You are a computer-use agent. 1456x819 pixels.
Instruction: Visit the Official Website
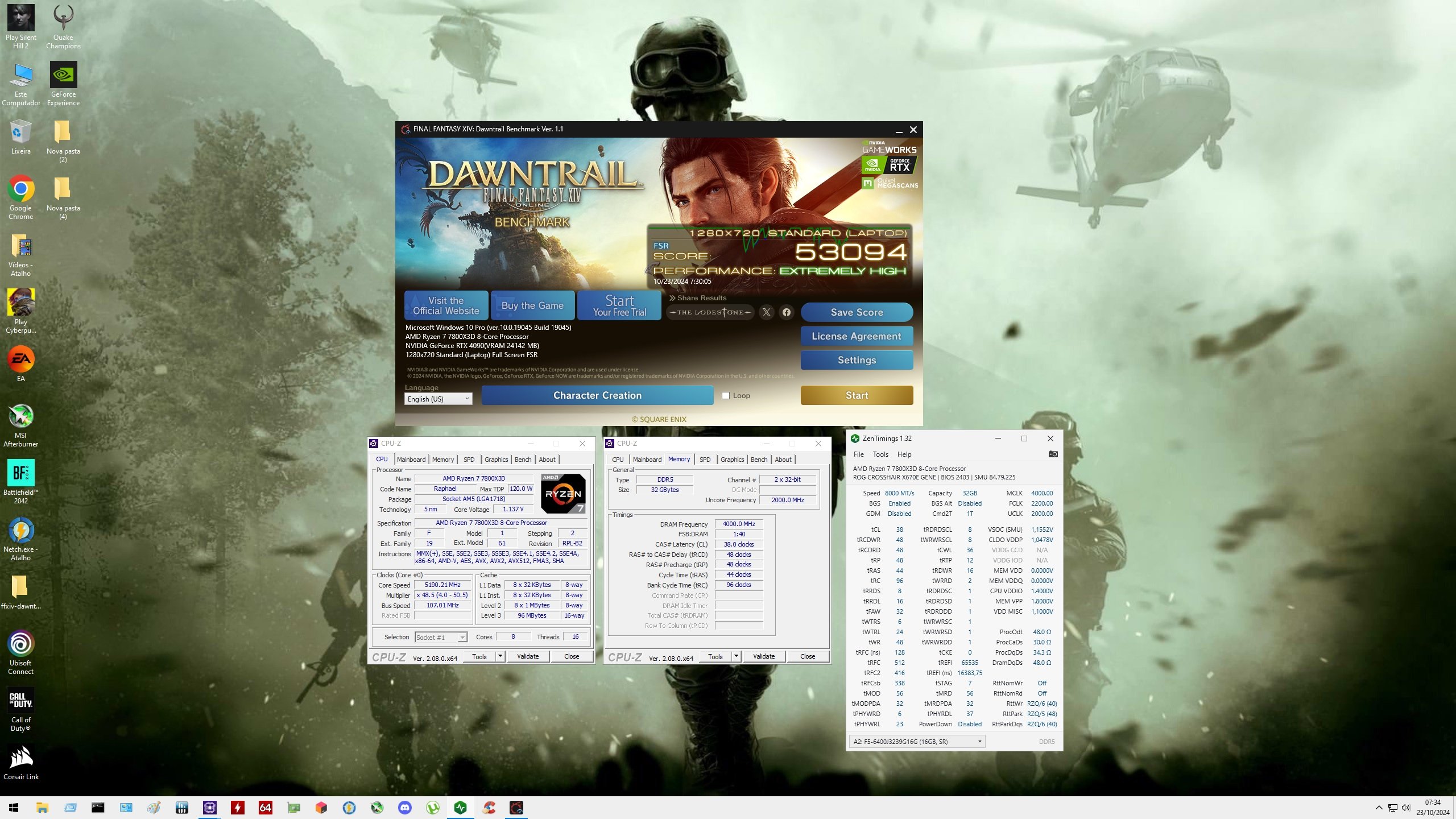446,306
